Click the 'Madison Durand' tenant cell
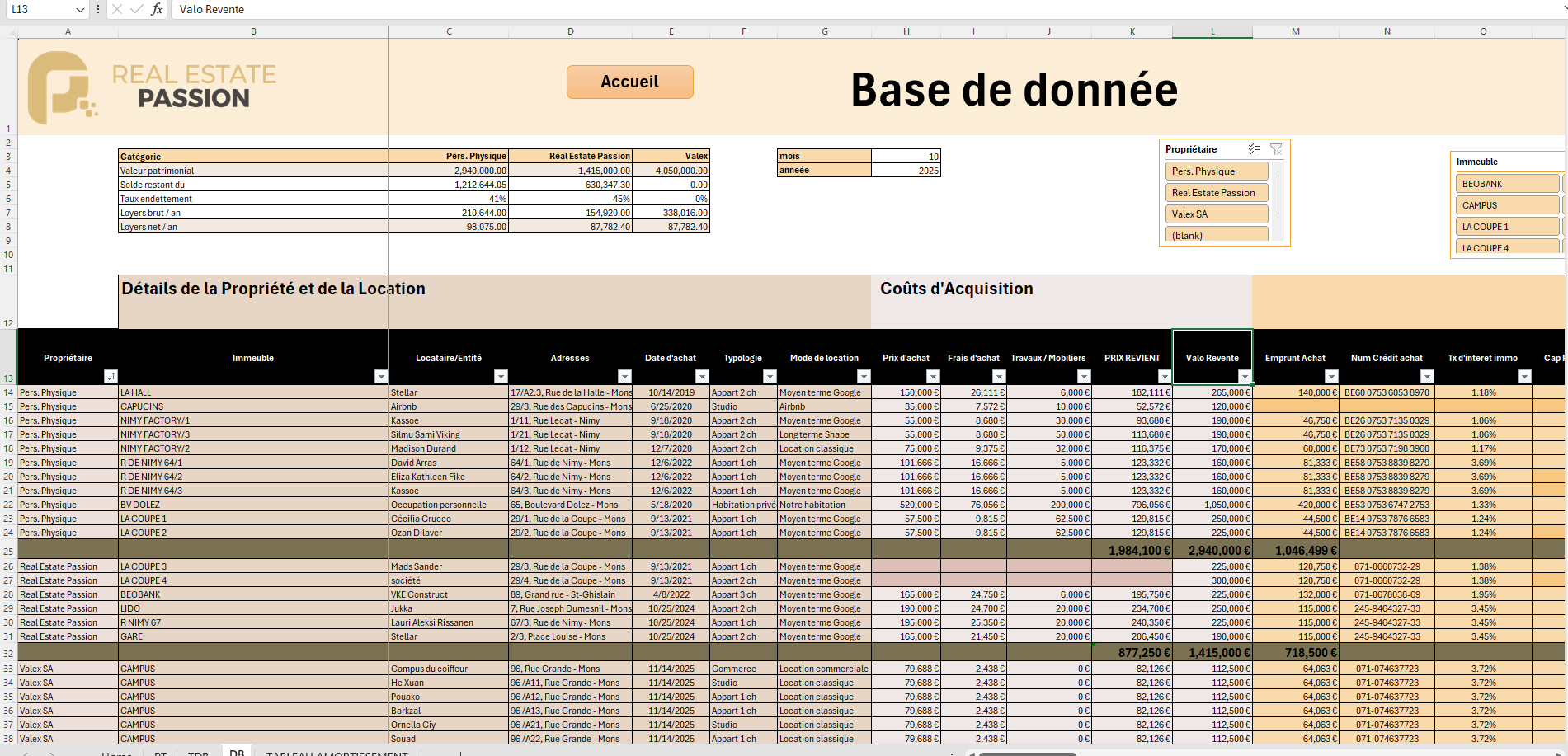Image resolution: width=1568 pixels, height=756 pixels. (449, 448)
